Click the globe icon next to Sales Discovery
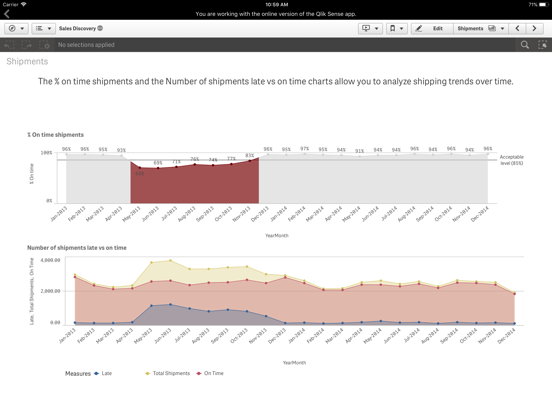The width and height of the screenshot is (552, 414). (x=100, y=28)
